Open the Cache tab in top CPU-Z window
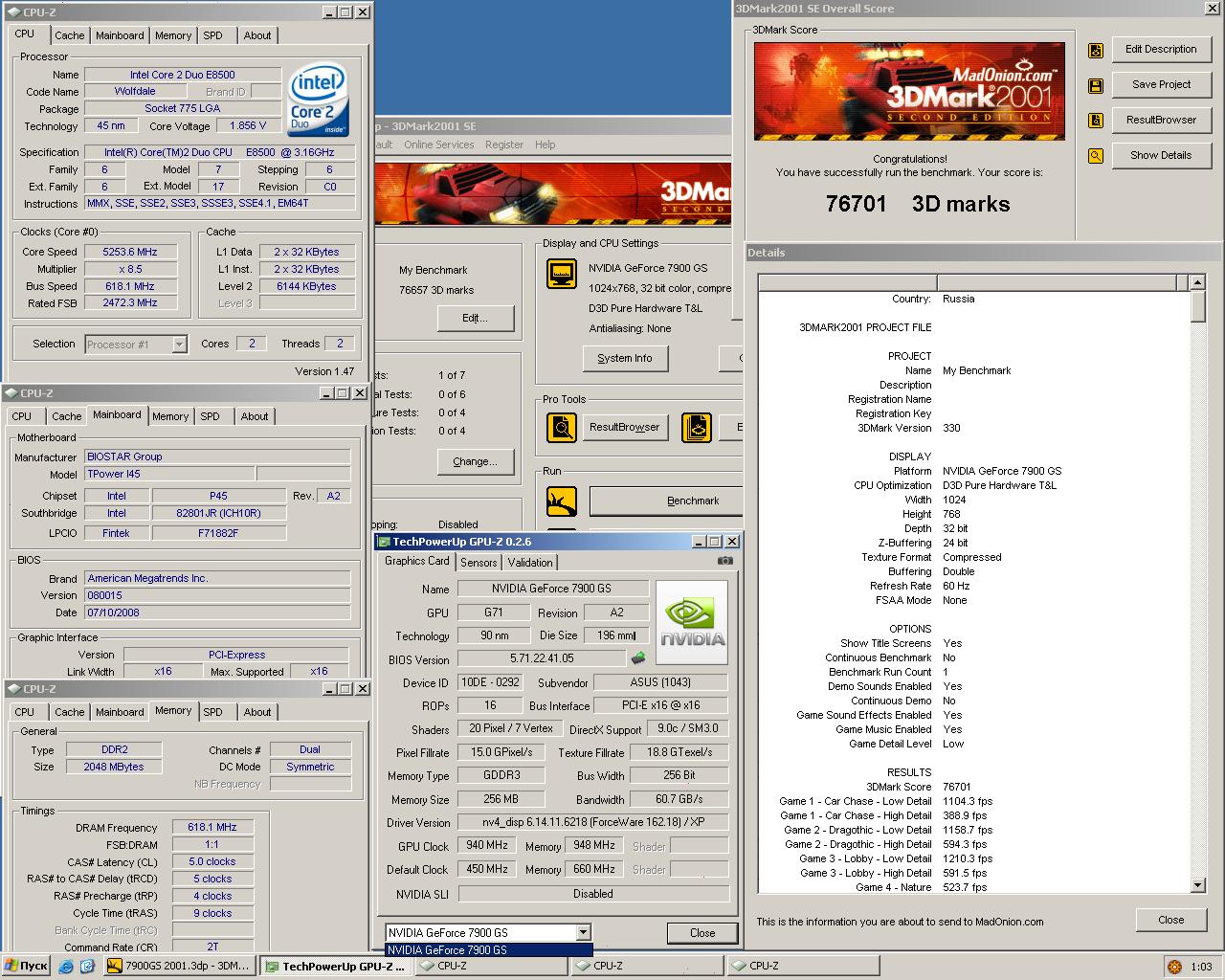 [x=69, y=35]
